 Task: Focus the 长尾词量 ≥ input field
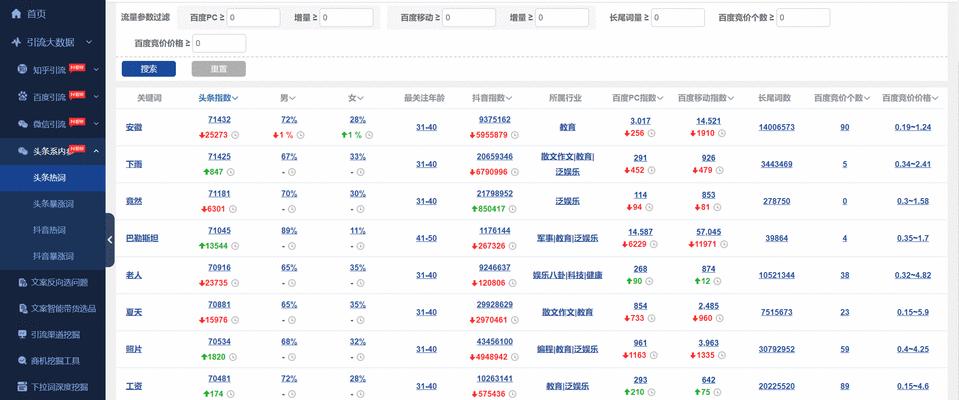coord(678,18)
